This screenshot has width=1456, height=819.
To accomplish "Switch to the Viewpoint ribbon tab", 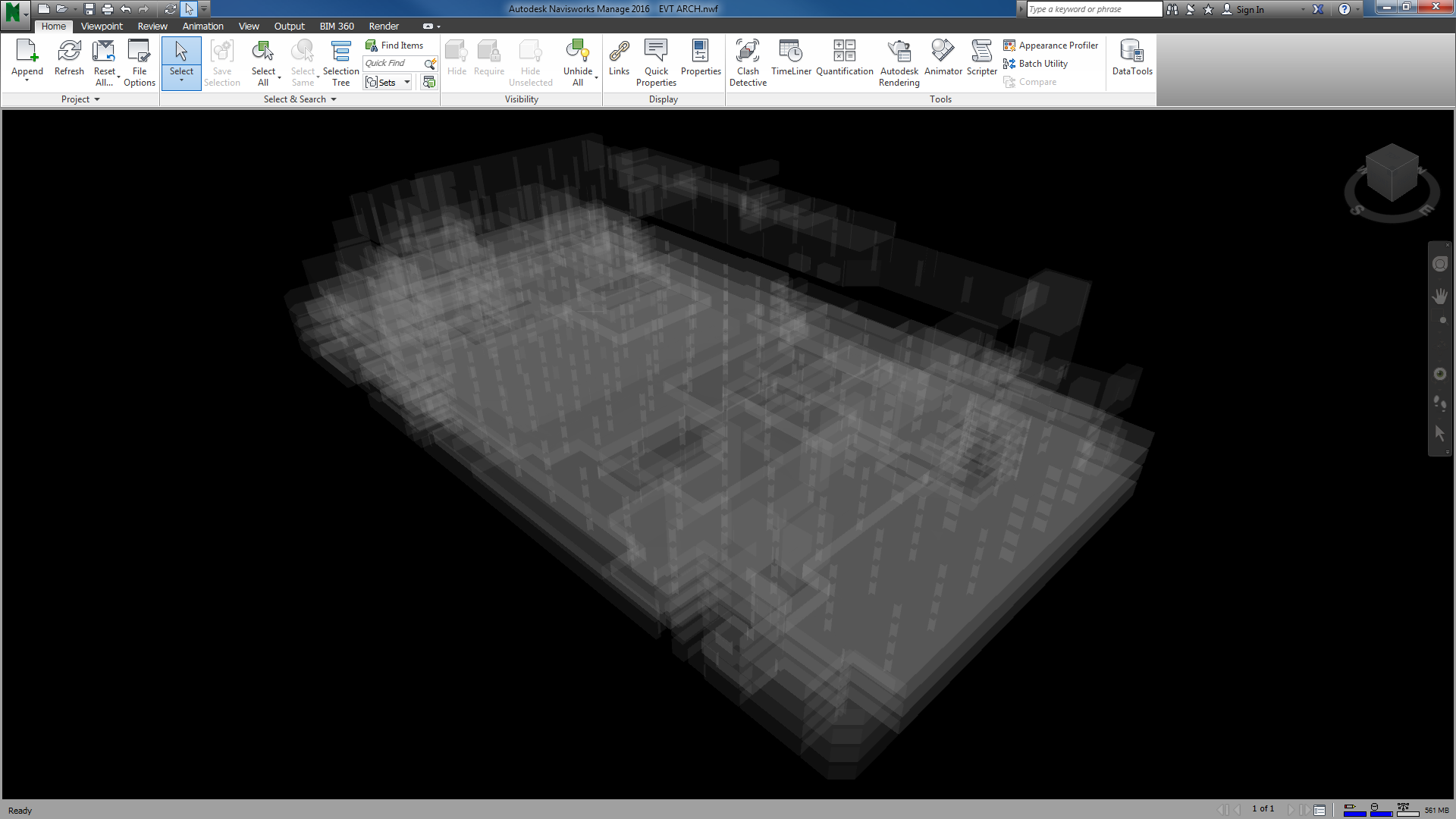I will pos(102,26).
